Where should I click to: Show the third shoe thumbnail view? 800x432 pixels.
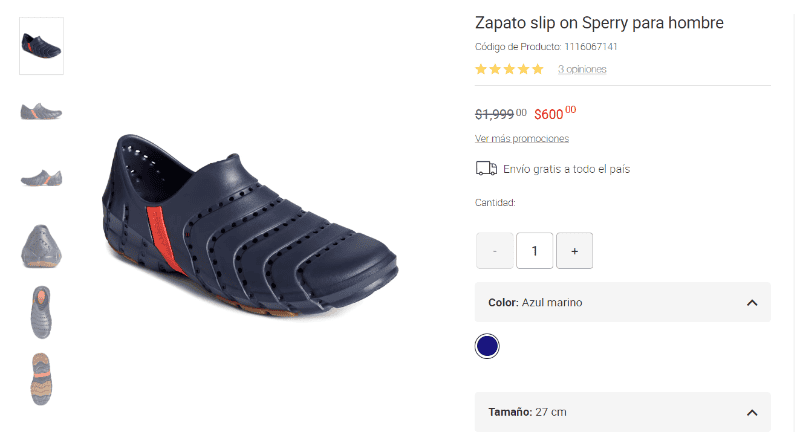tap(41, 177)
